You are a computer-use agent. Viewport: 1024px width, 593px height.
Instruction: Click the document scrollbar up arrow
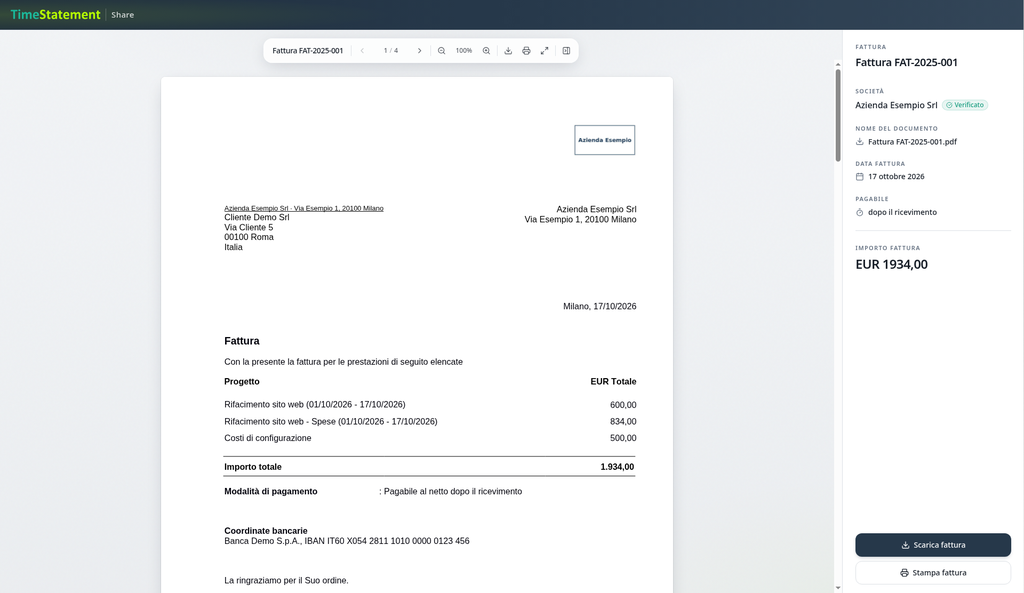(838, 65)
